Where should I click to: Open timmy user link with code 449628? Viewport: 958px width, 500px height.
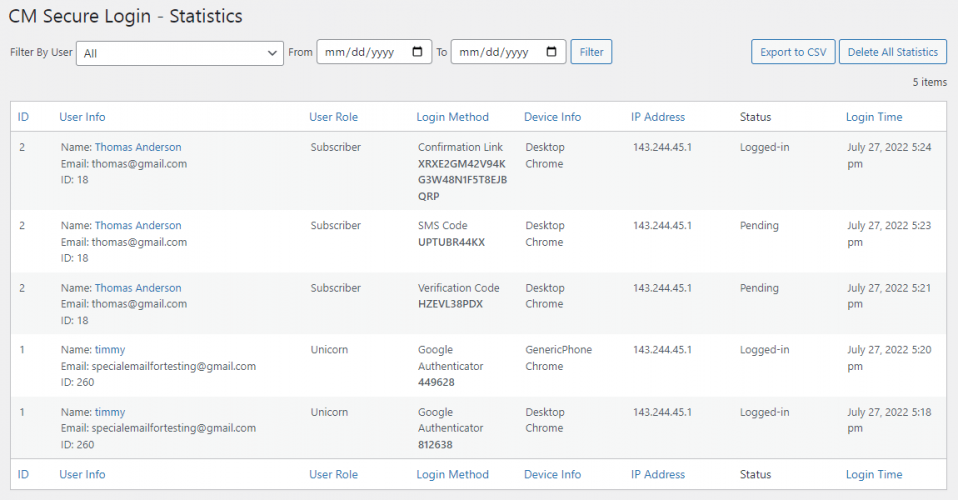point(110,350)
